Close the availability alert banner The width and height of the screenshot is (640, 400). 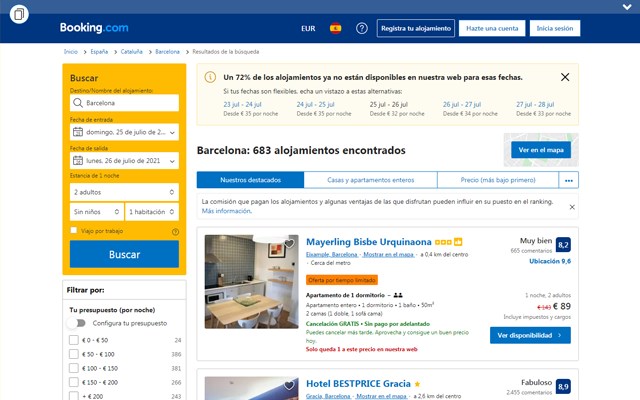pos(565,77)
